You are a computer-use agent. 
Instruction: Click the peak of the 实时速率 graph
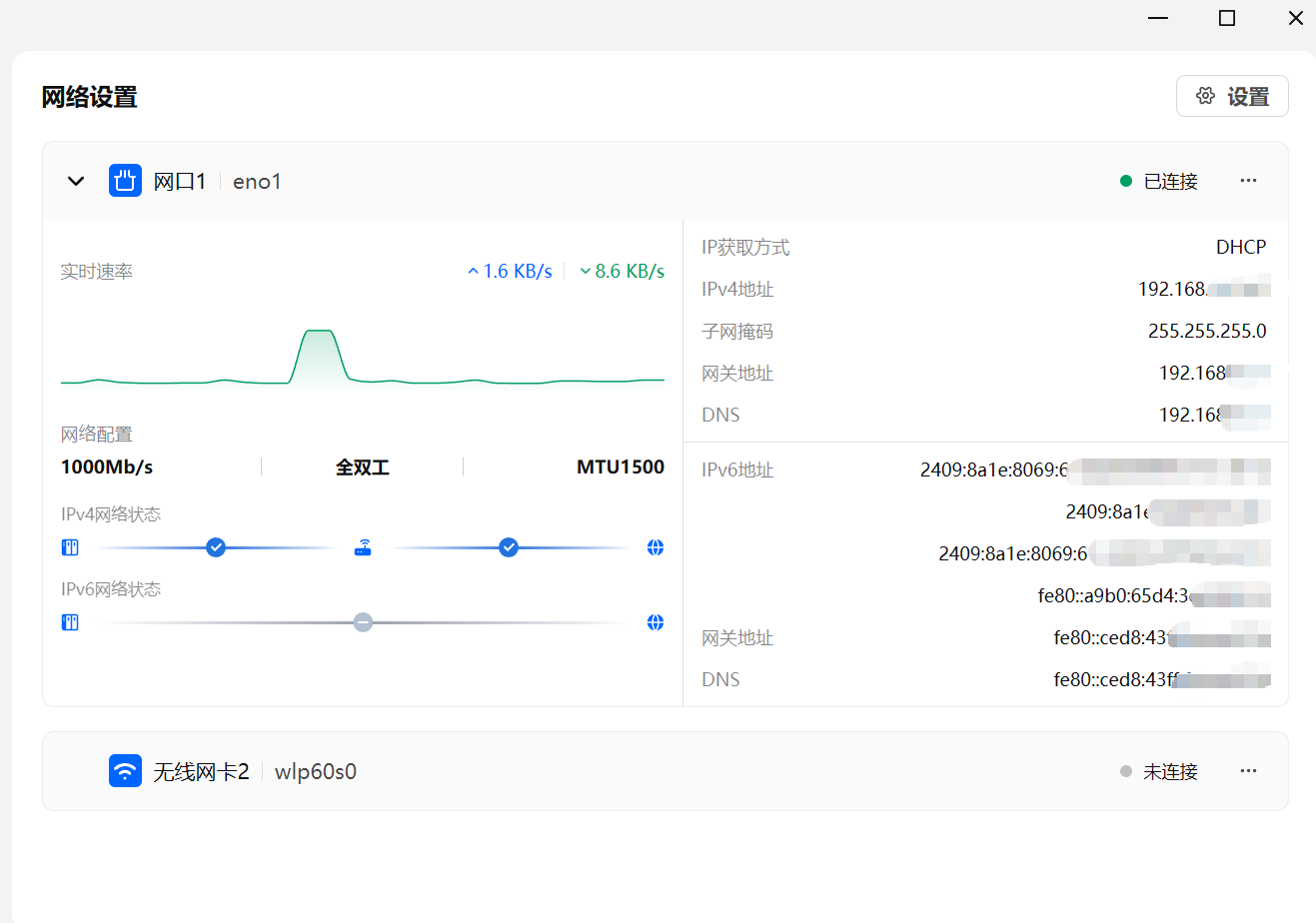(319, 332)
